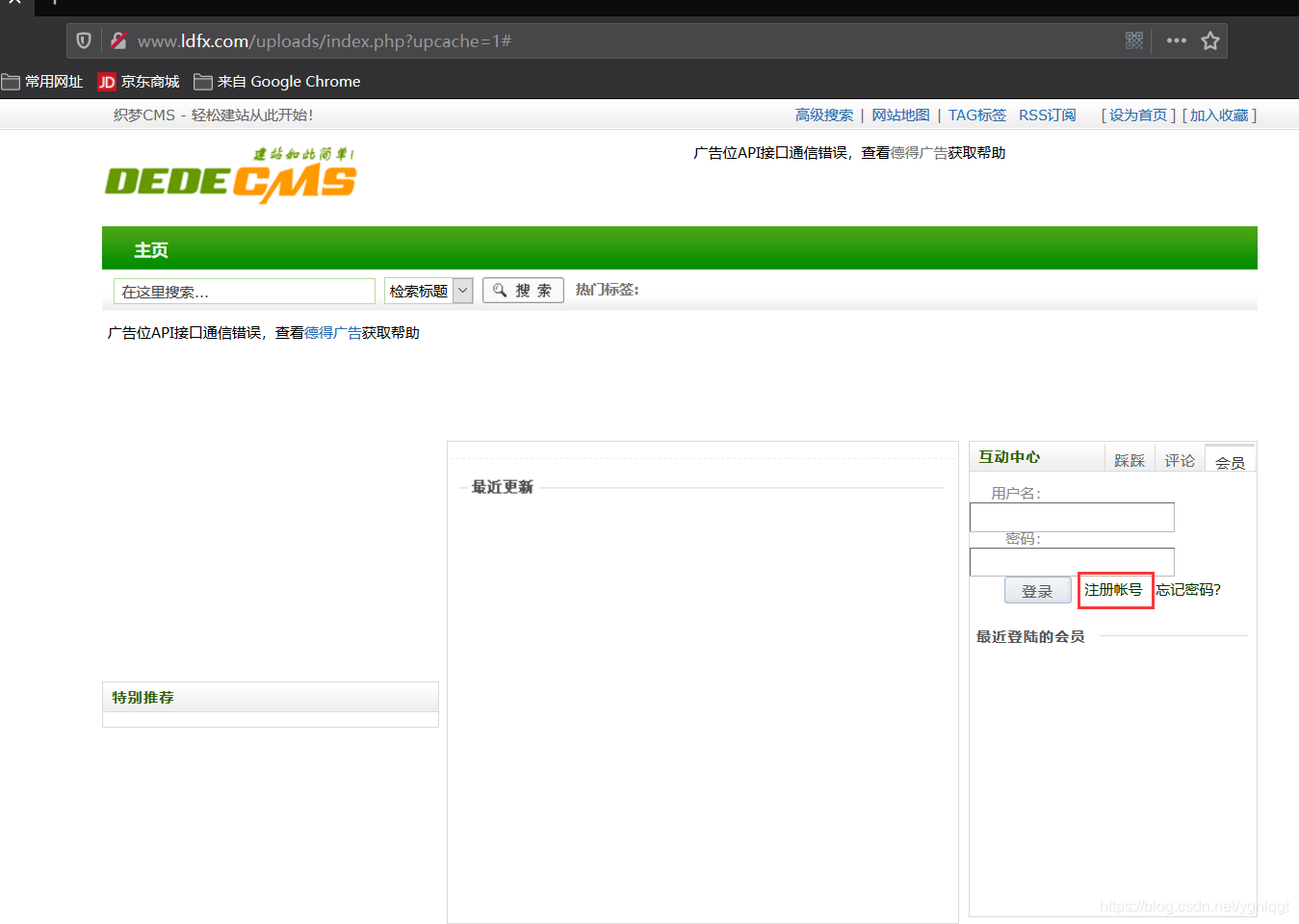Switch to the 踩踩 tab
Image resolution: width=1299 pixels, height=924 pixels.
point(1129,460)
